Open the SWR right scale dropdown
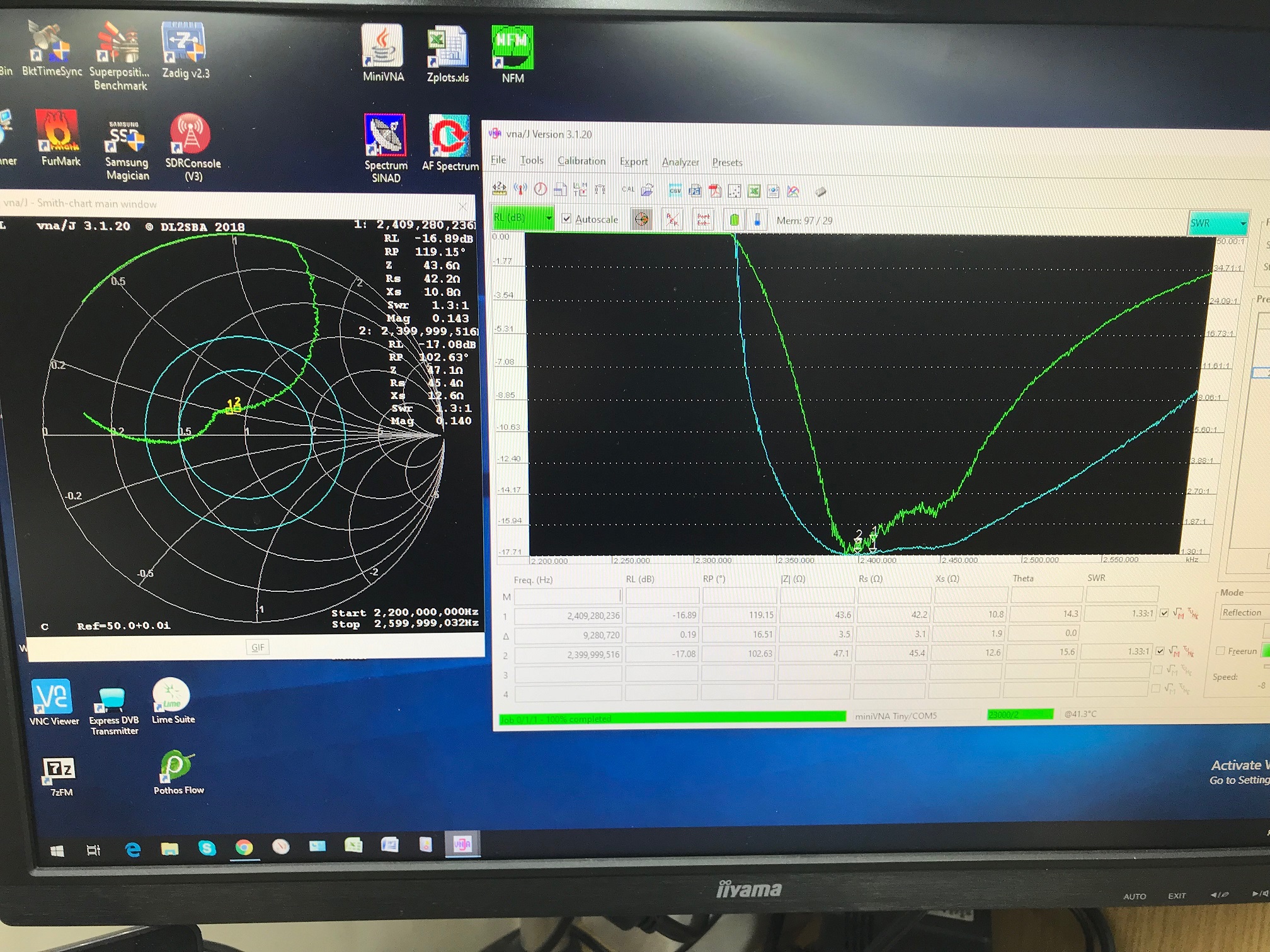 (x=1242, y=223)
